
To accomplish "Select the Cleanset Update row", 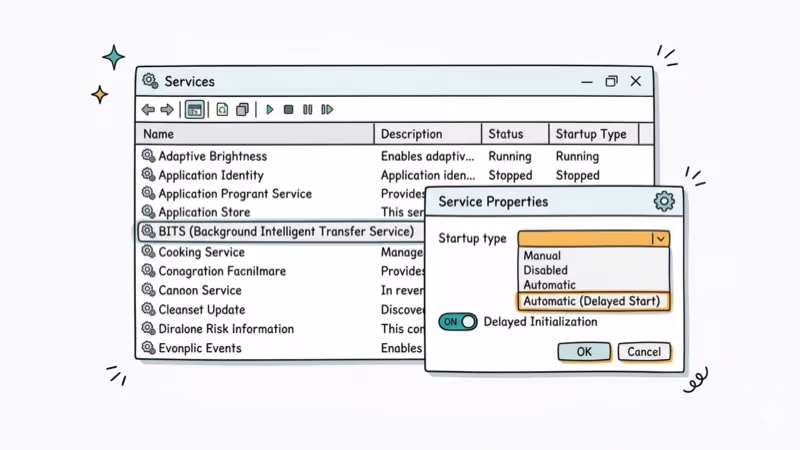I will click(x=281, y=309).
